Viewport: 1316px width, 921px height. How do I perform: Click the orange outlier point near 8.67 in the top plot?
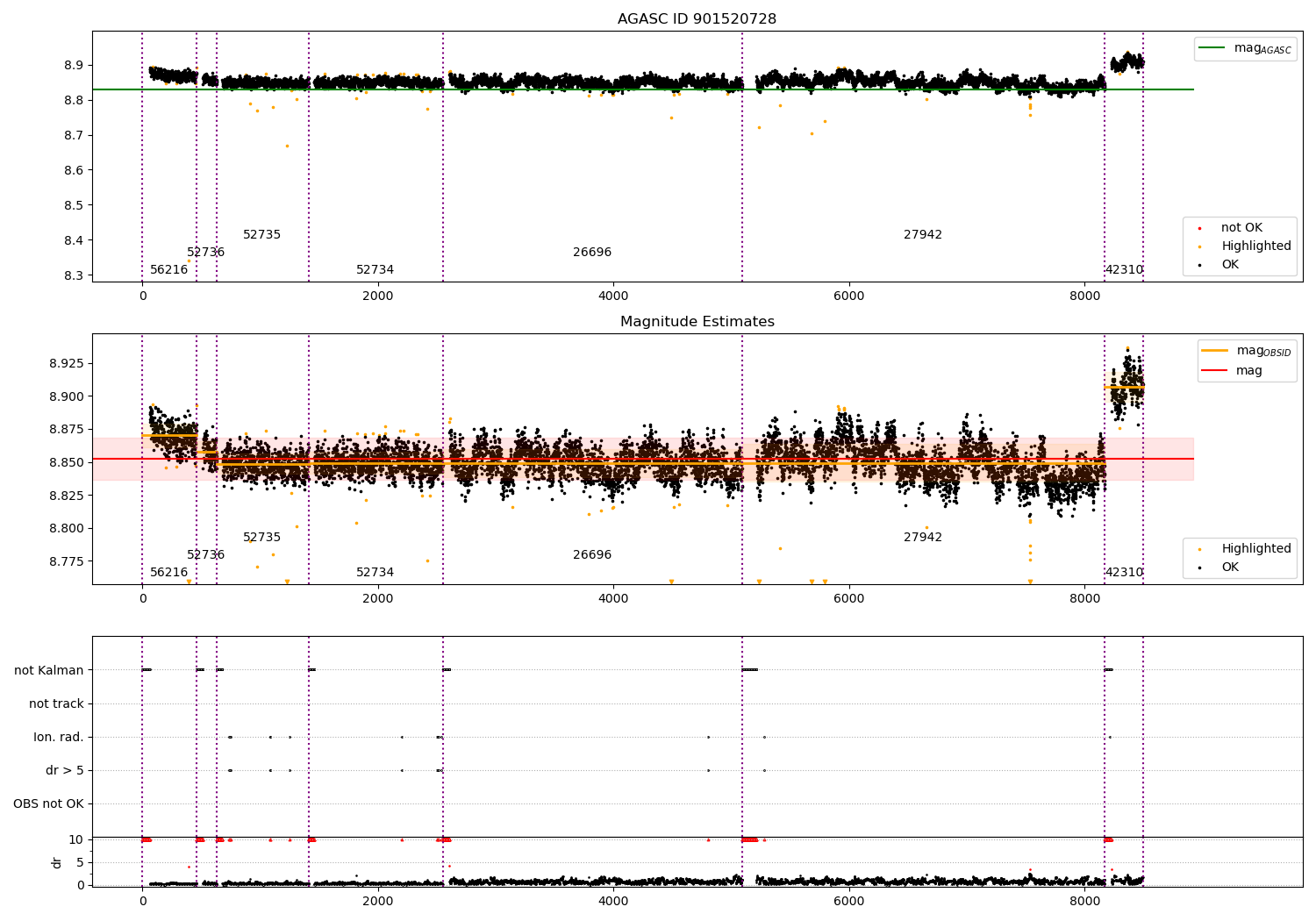[x=287, y=146]
